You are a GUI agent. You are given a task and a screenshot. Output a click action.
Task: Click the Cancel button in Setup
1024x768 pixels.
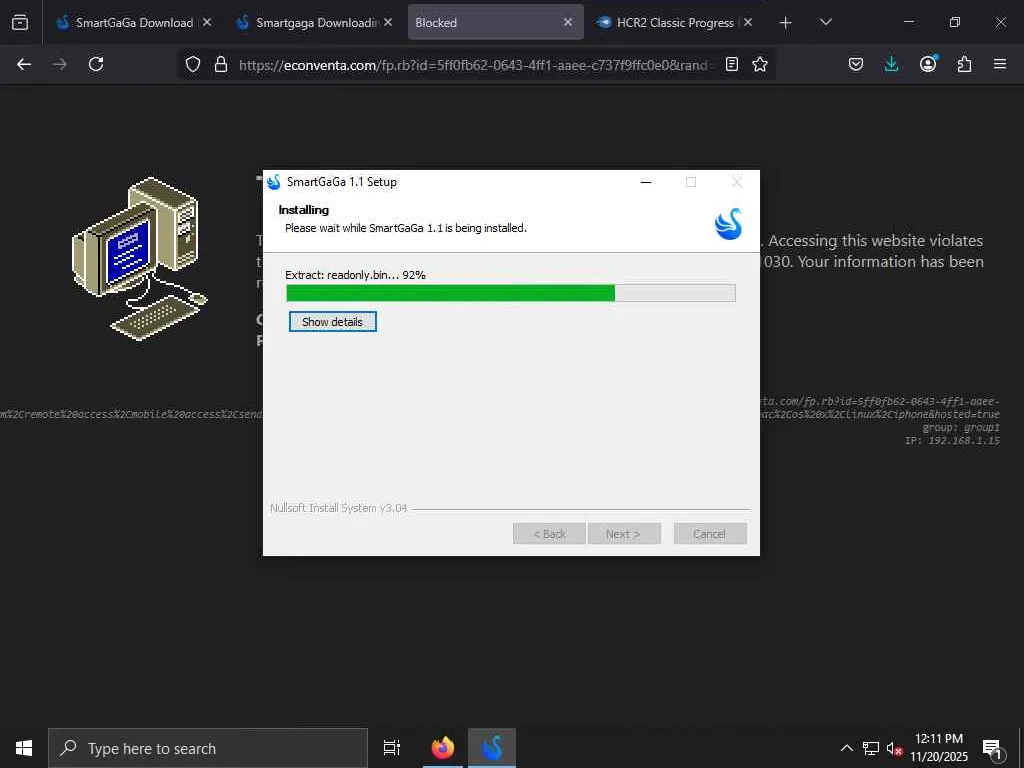[x=710, y=534]
